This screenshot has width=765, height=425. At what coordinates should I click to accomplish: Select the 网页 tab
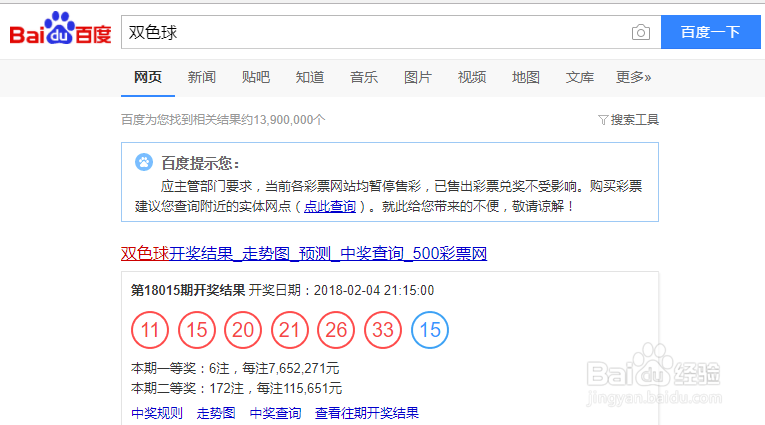point(148,77)
